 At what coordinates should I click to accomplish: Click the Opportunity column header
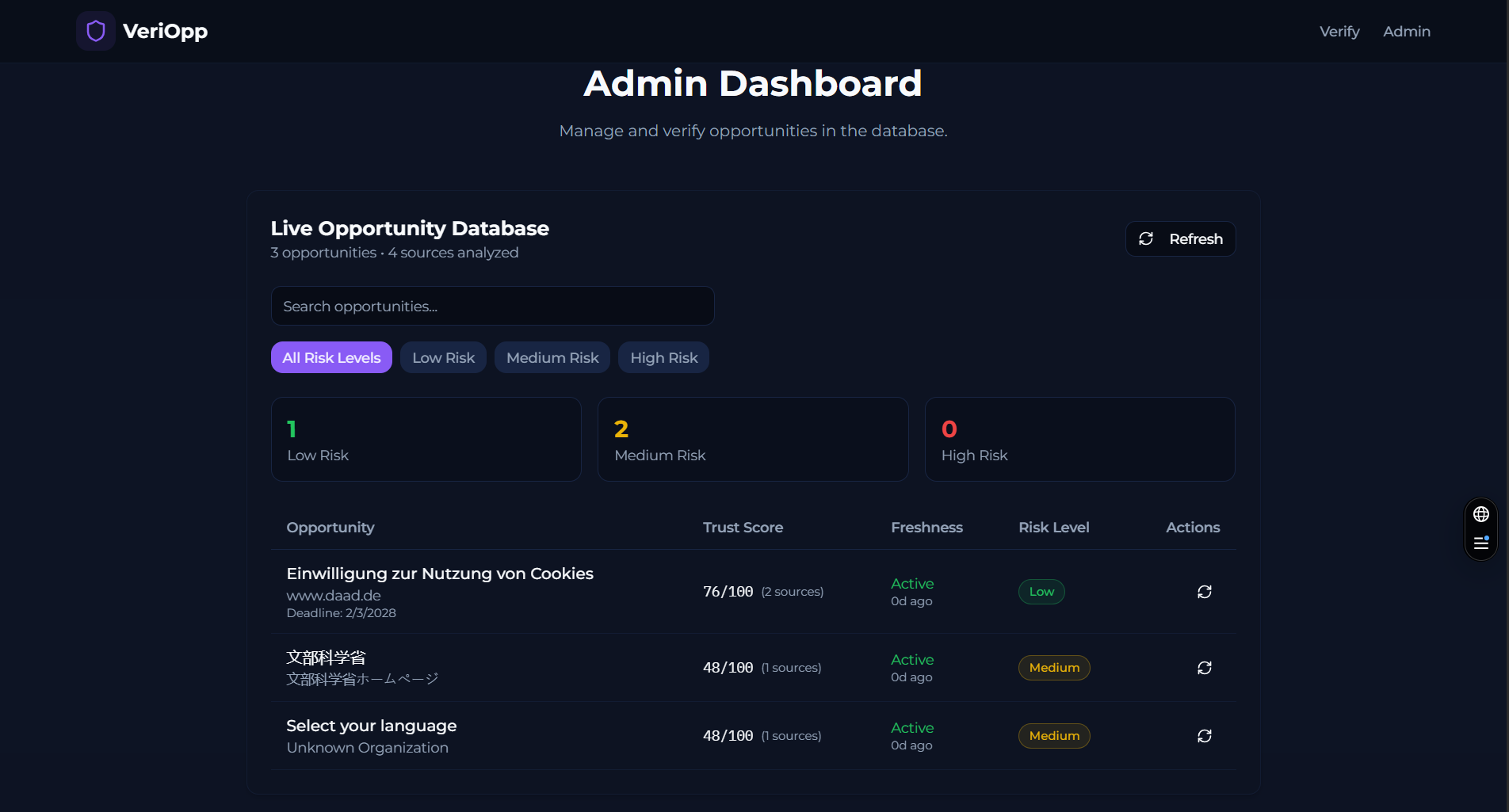[330, 528]
